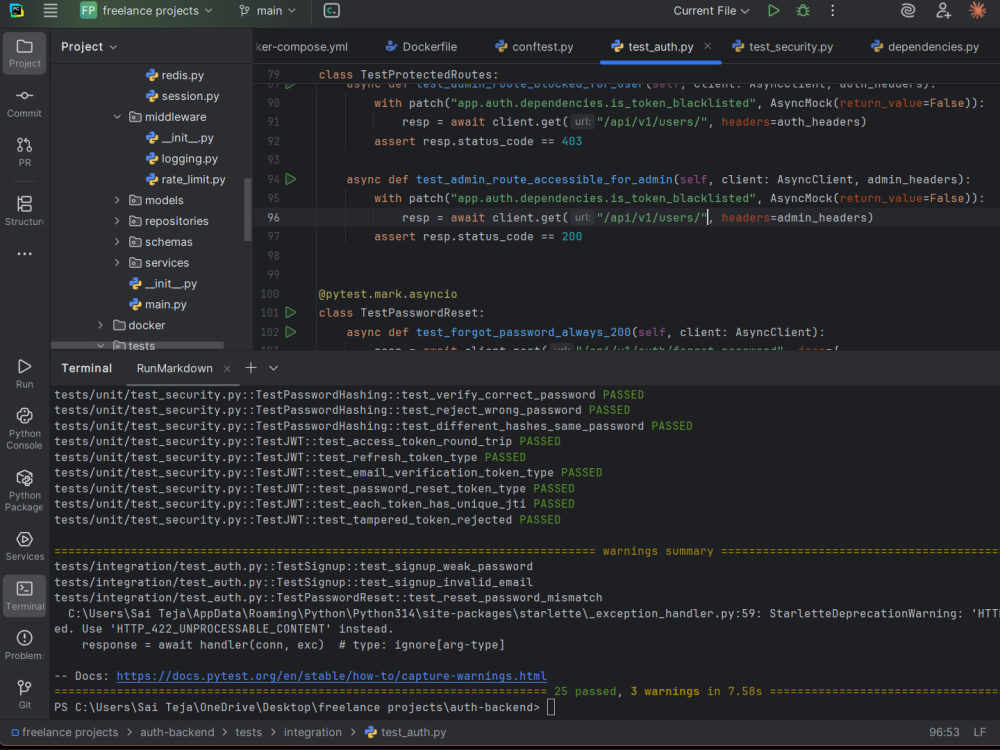Open rate_limit.py in project tree

pos(186,180)
